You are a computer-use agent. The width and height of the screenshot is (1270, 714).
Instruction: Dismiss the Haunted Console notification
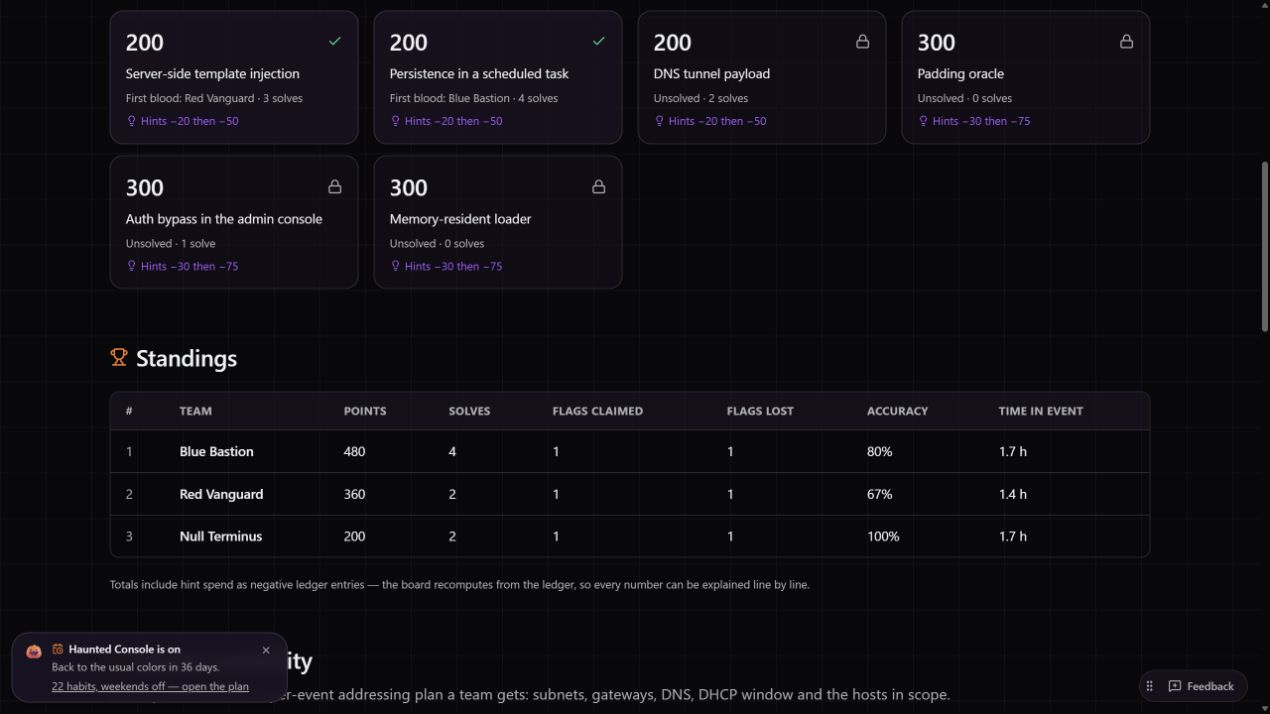tap(266, 650)
